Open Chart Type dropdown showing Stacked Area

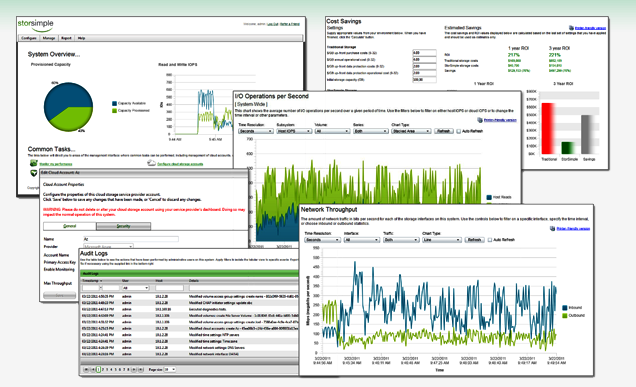coord(411,131)
